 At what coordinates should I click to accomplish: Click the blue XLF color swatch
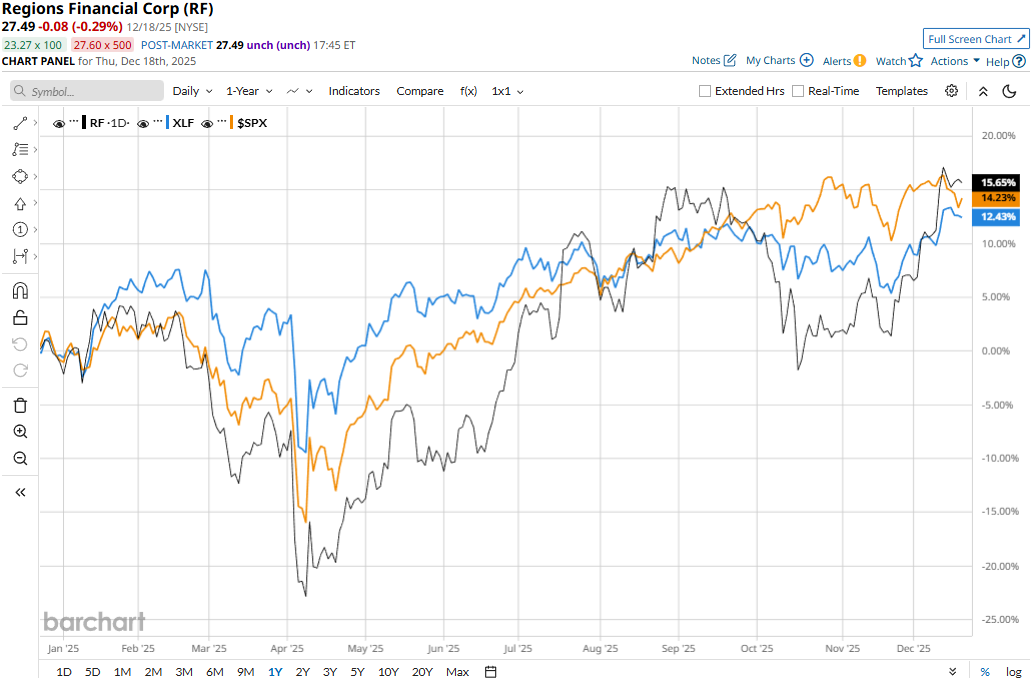(168, 122)
